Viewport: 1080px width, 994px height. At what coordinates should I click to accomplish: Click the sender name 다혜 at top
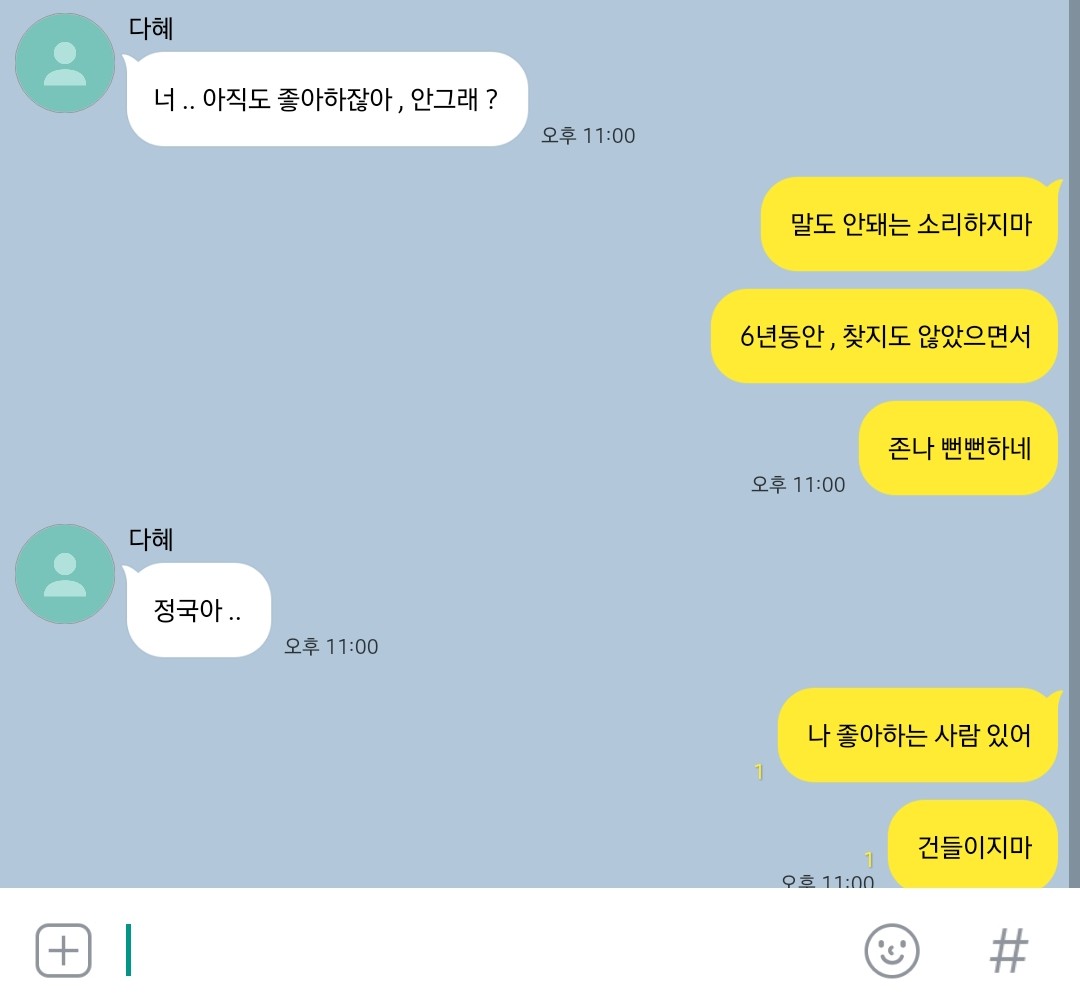click(151, 28)
